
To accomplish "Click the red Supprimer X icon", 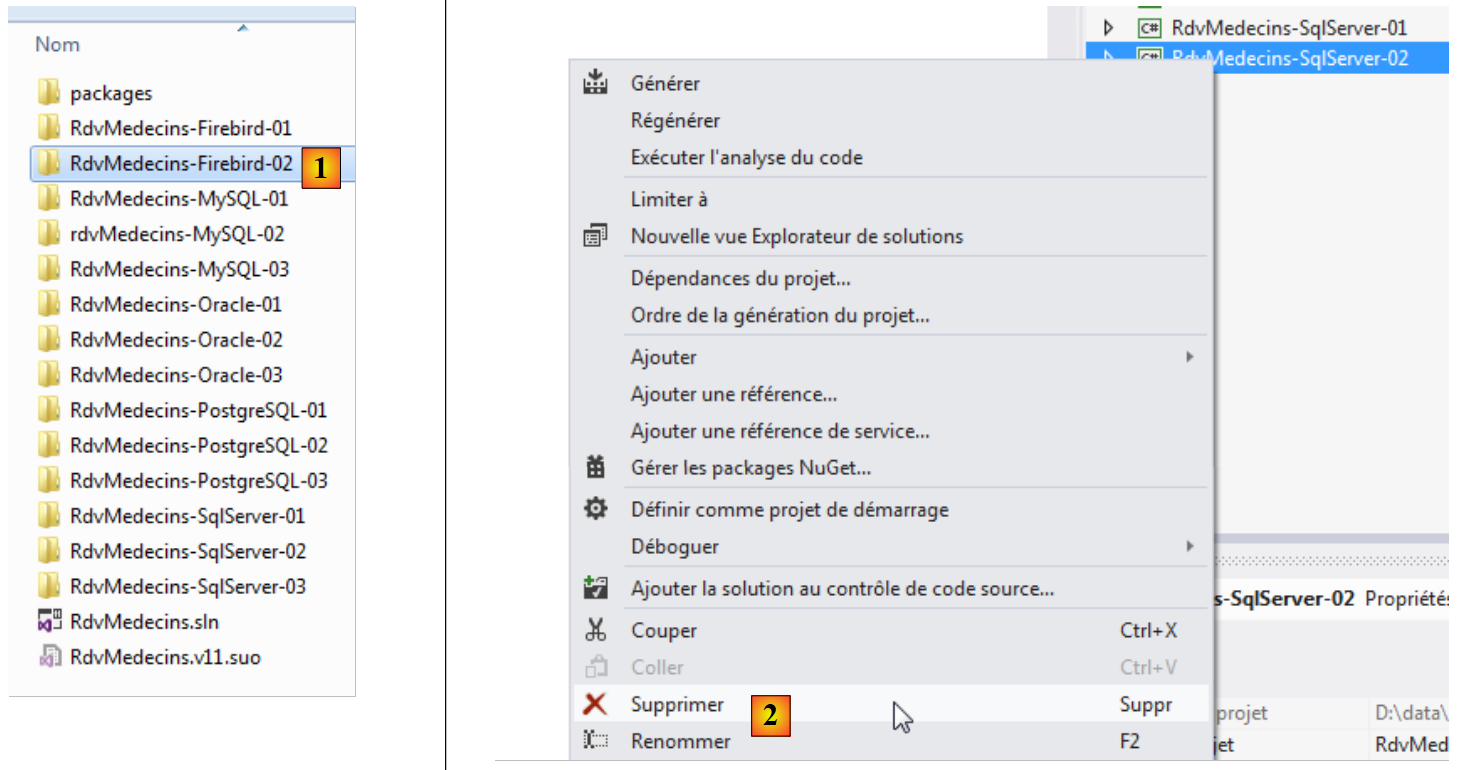I will pyautogui.click(x=595, y=704).
